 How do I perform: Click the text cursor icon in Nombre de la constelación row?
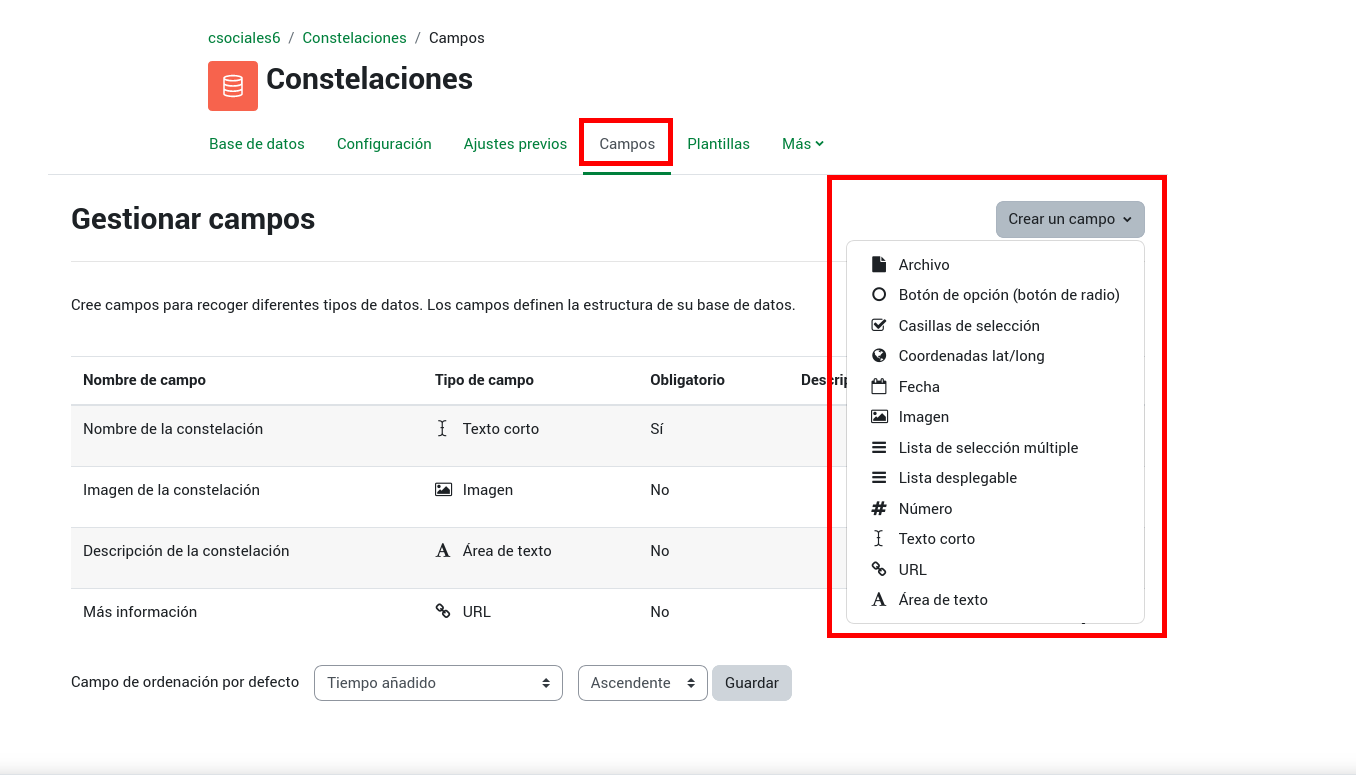coord(443,429)
